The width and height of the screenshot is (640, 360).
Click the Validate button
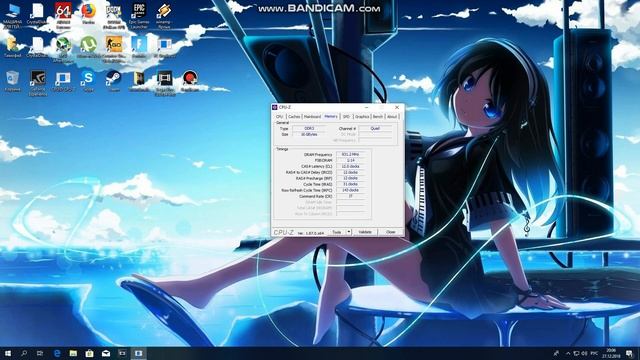coord(365,232)
